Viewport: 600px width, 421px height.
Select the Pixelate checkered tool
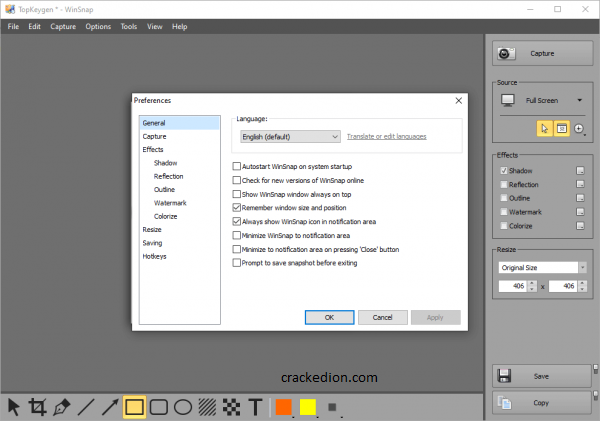[x=232, y=407]
